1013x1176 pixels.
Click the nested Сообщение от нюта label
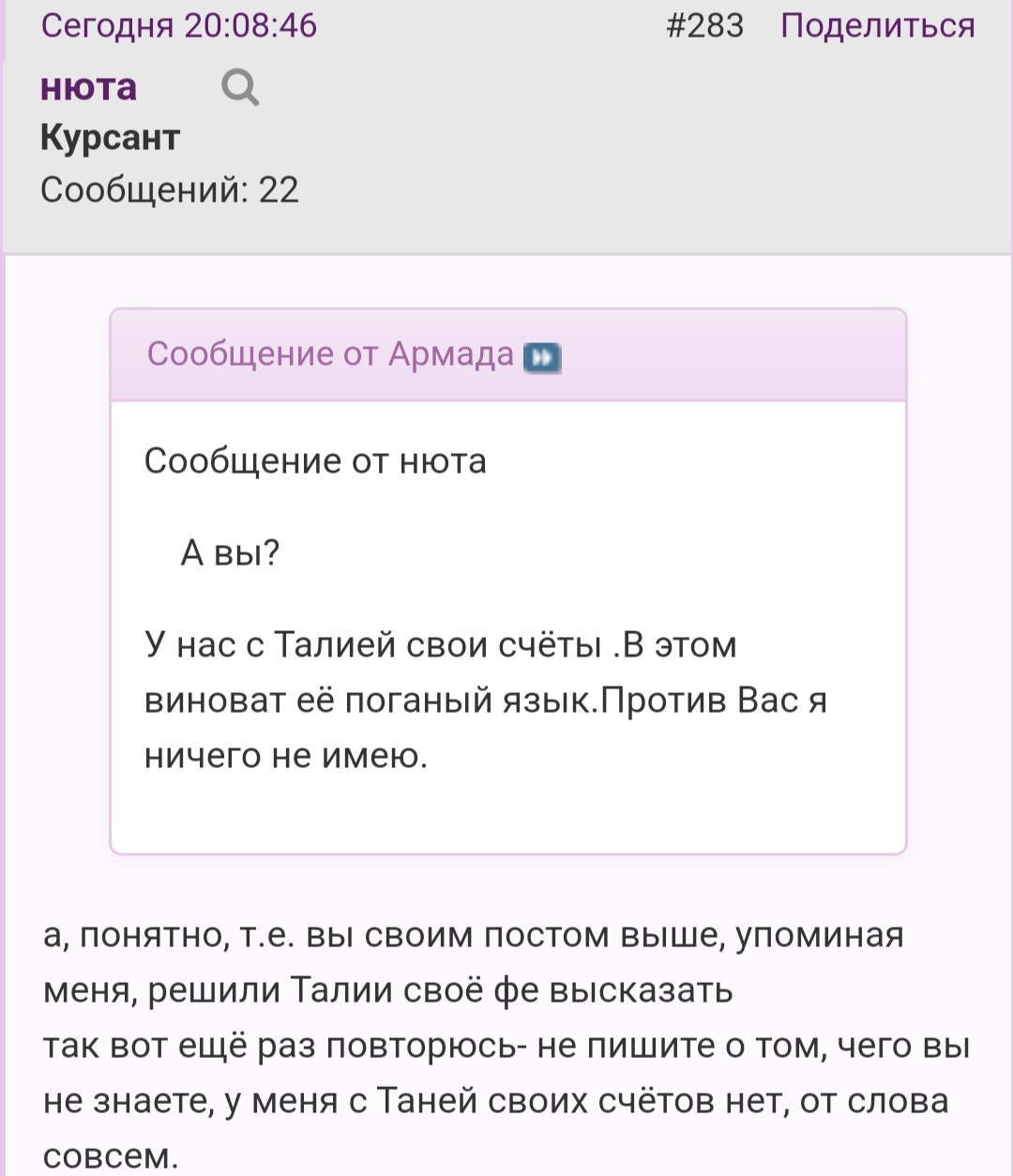coord(315,461)
